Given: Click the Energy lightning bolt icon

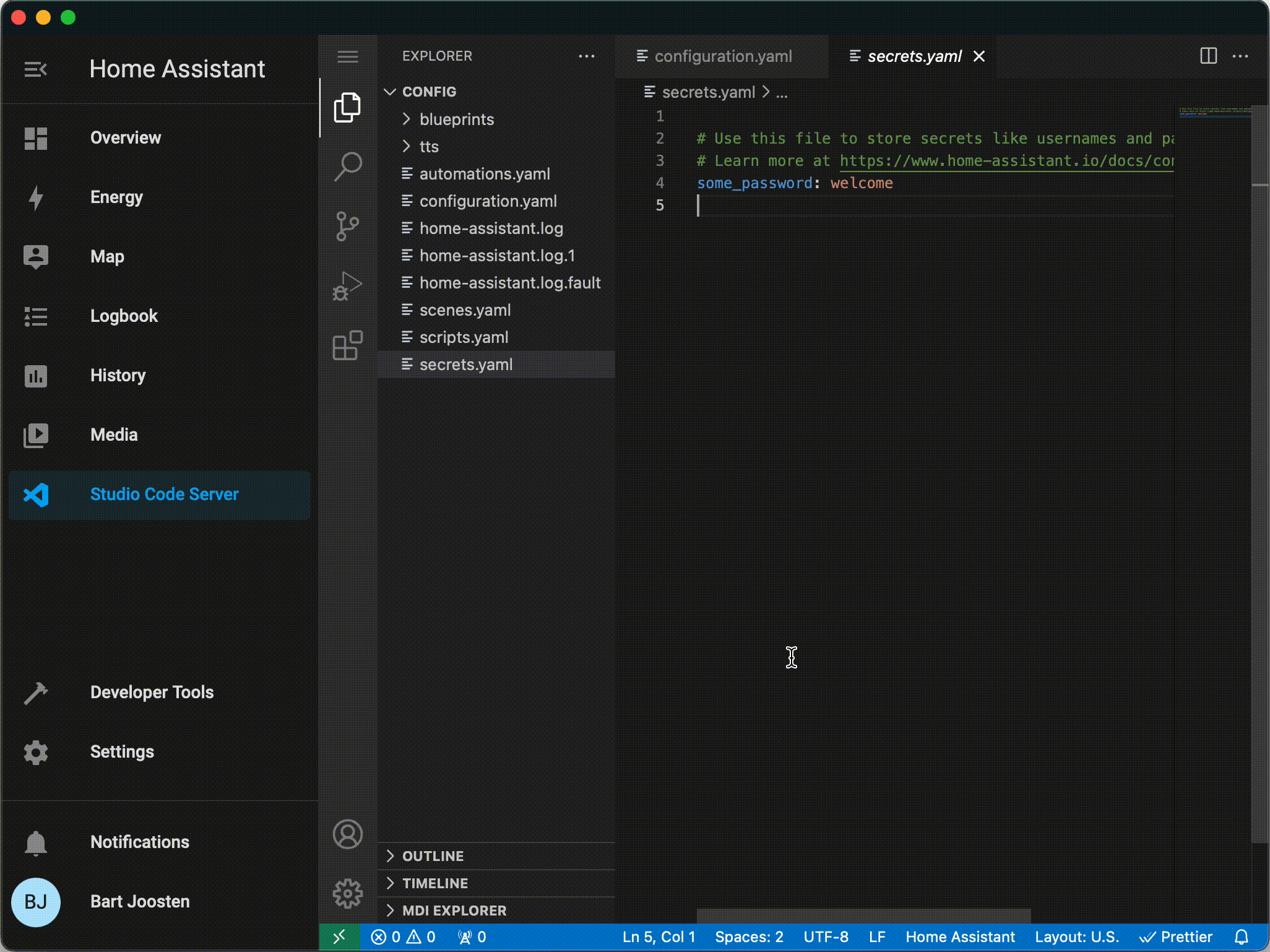Looking at the screenshot, I should point(36,198).
